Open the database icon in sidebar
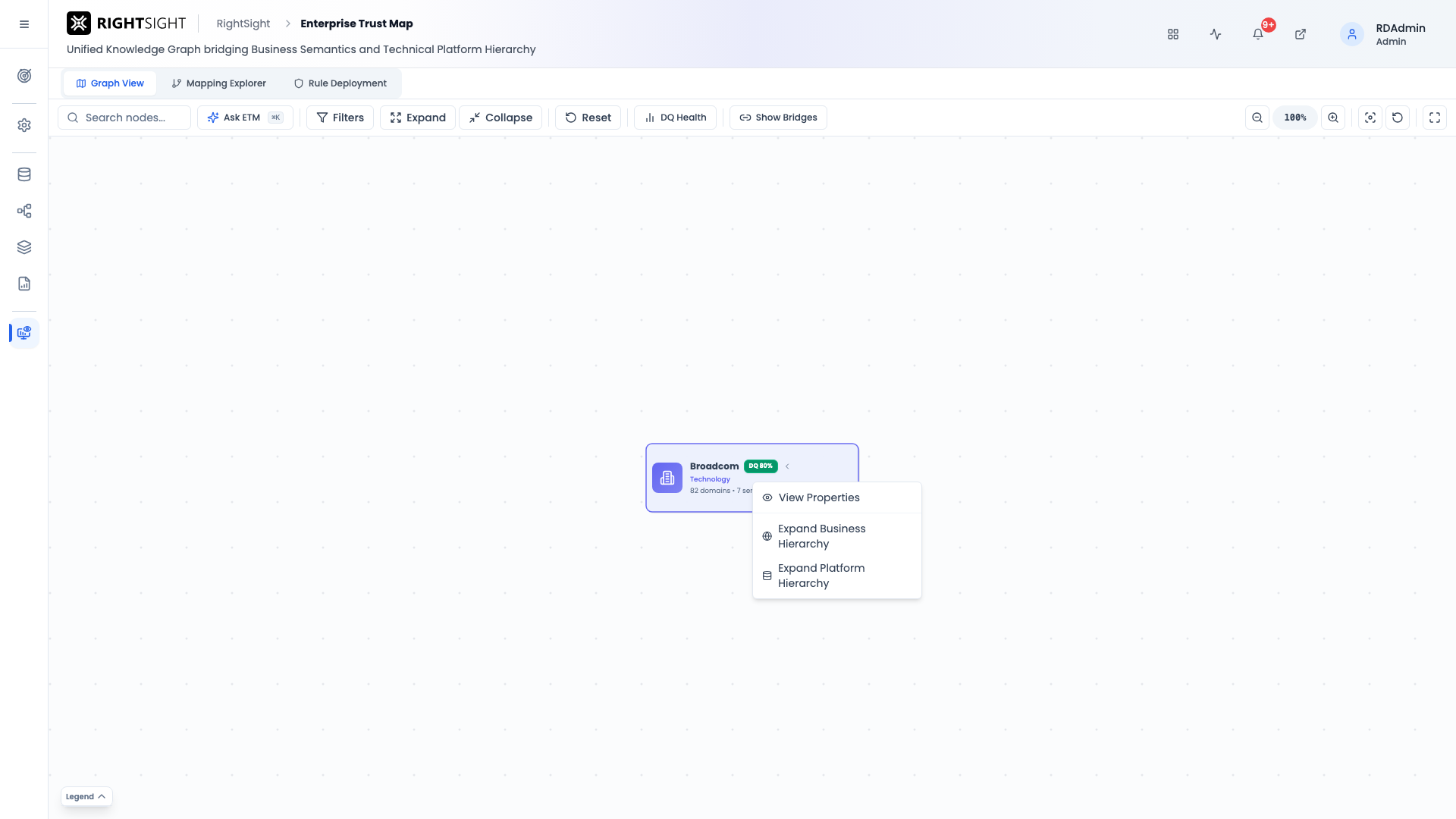1456x819 pixels. [24, 174]
